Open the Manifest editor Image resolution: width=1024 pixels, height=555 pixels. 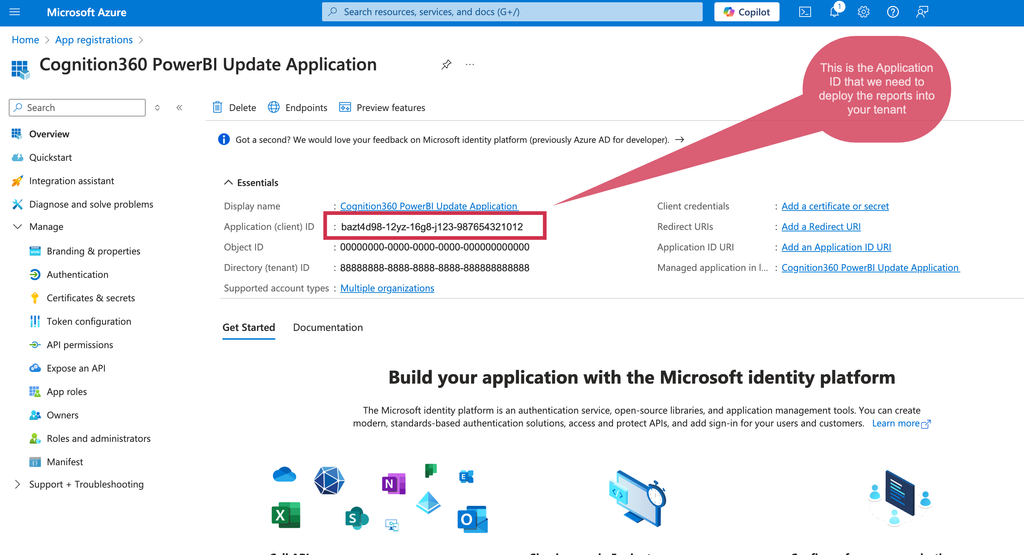[65, 462]
